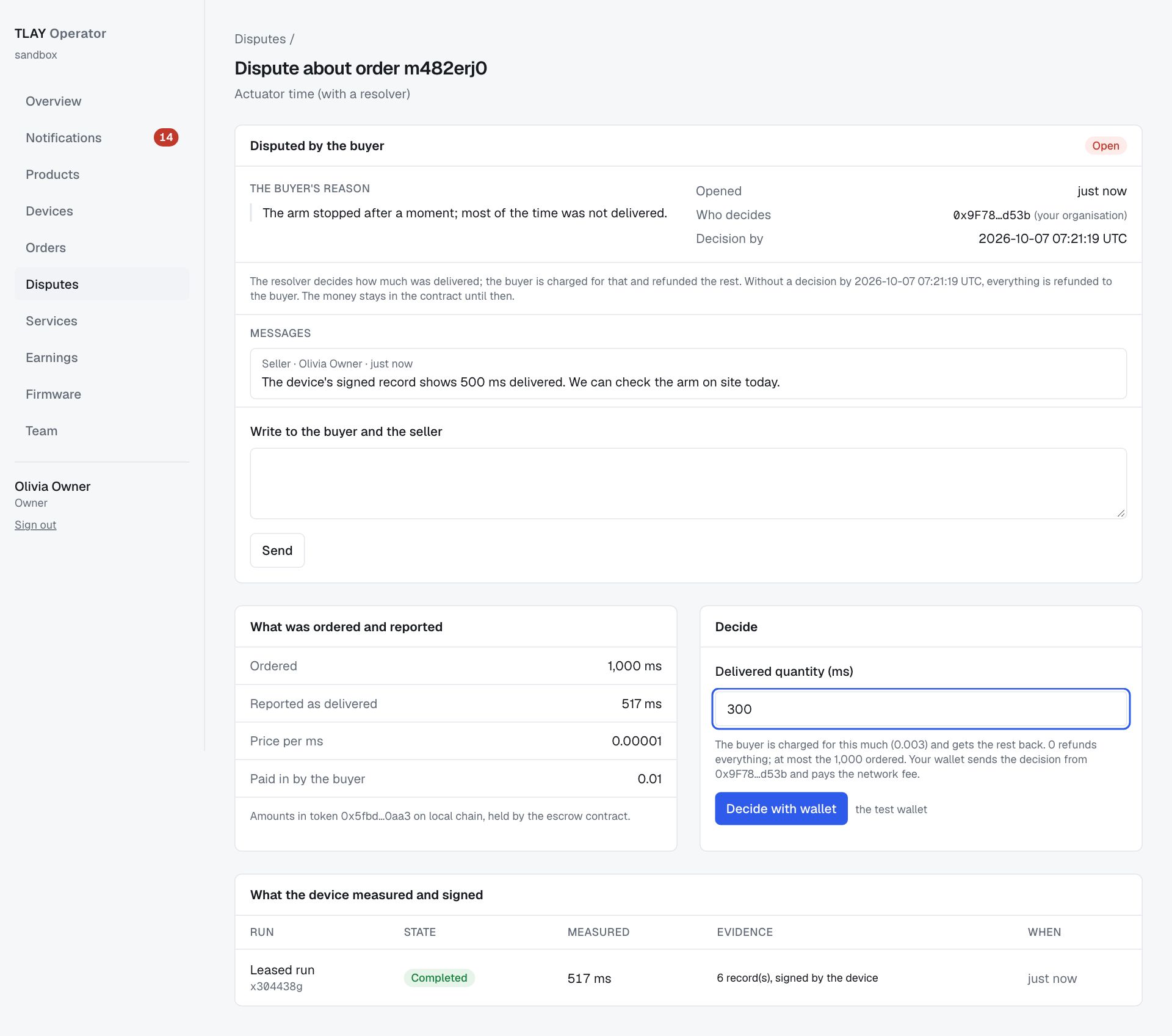This screenshot has height=1036, width=1172.
Task: Click the Open status badge
Action: (x=1105, y=146)
